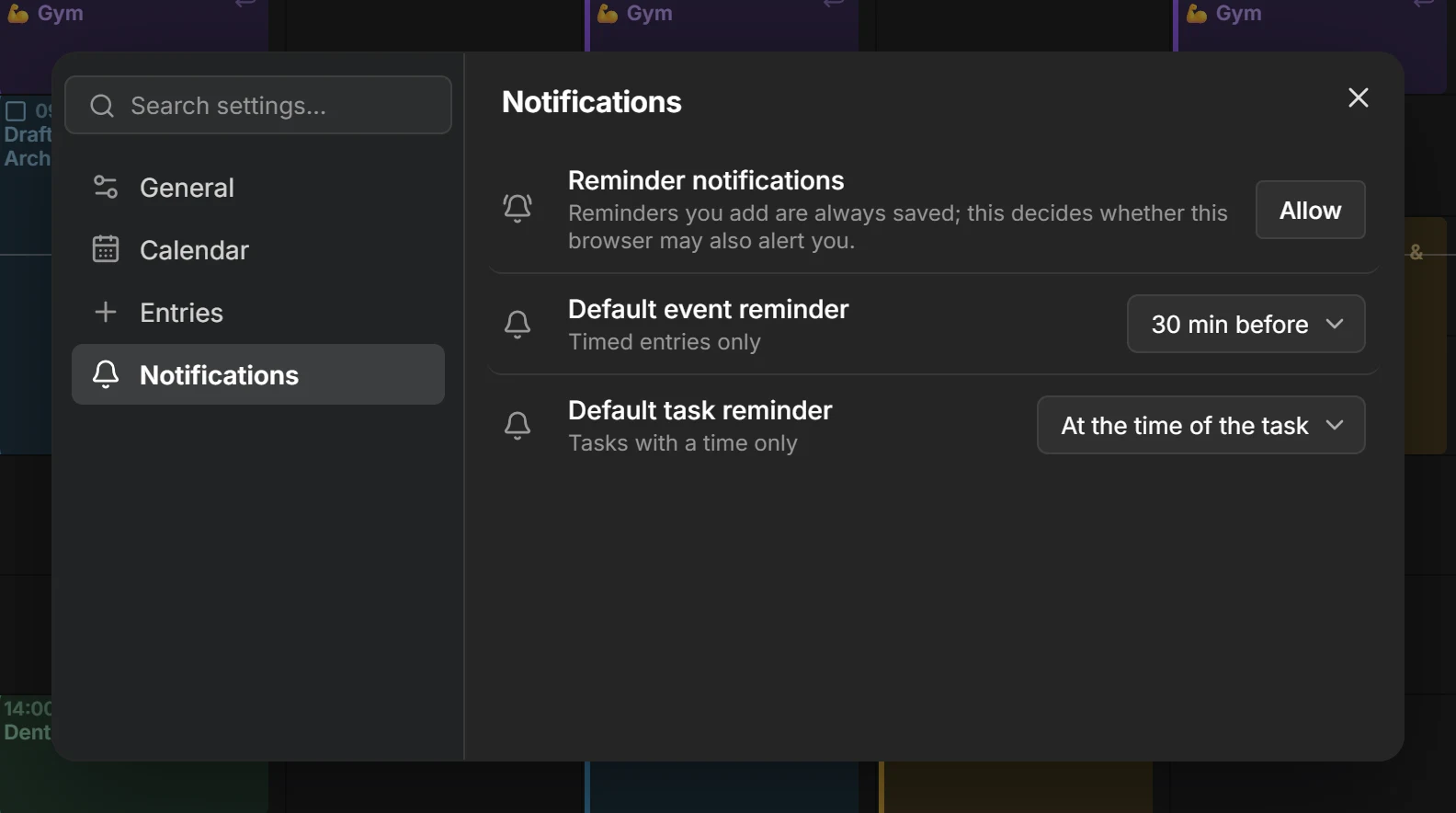Click the Default event reminder label
This screenshot has height=813, width=1456.
[x=708, y=309]
